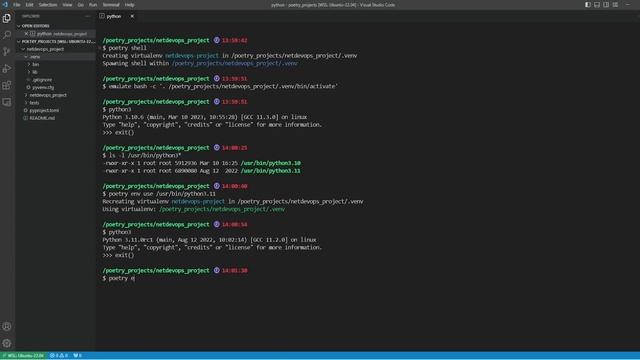Close python entry in Open Editors

[26, 33]
